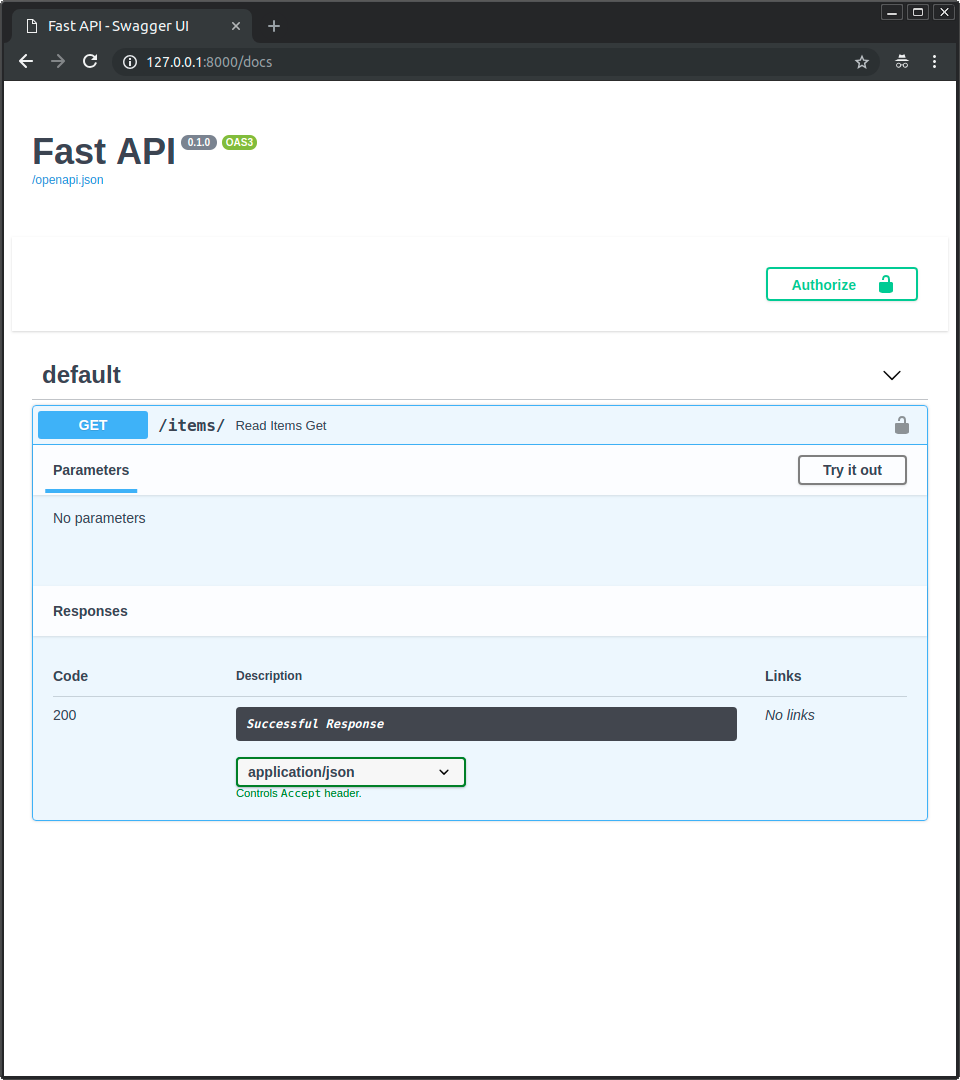Open the application/json media type dropdown

pyautogui.click(x=351, y=772)
